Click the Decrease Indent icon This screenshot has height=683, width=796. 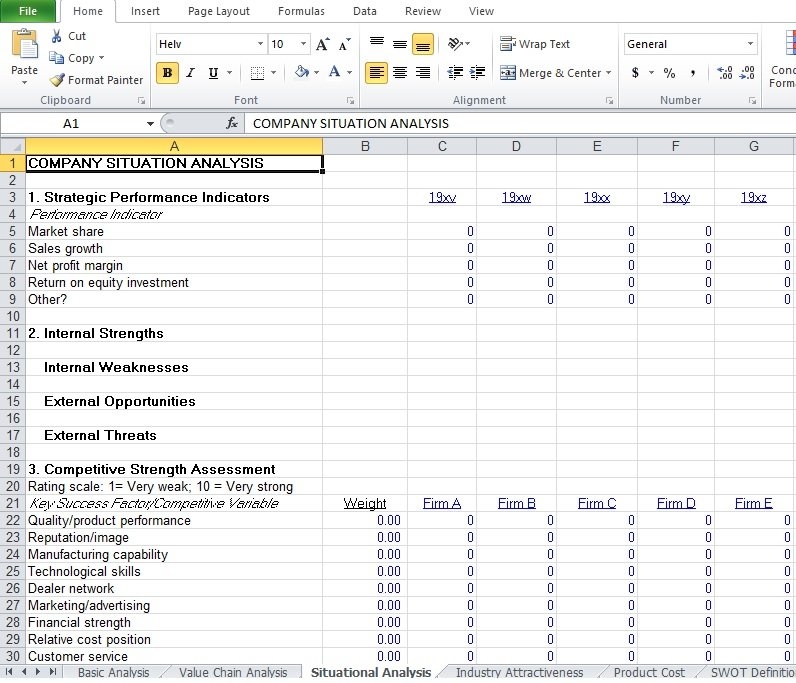pos(455,73)
